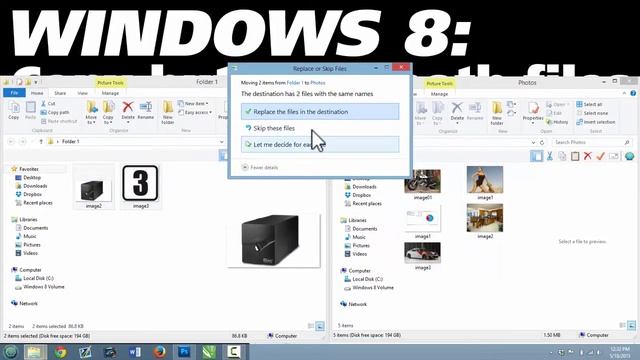Choose Let me decide for each file

pos(320,144)
